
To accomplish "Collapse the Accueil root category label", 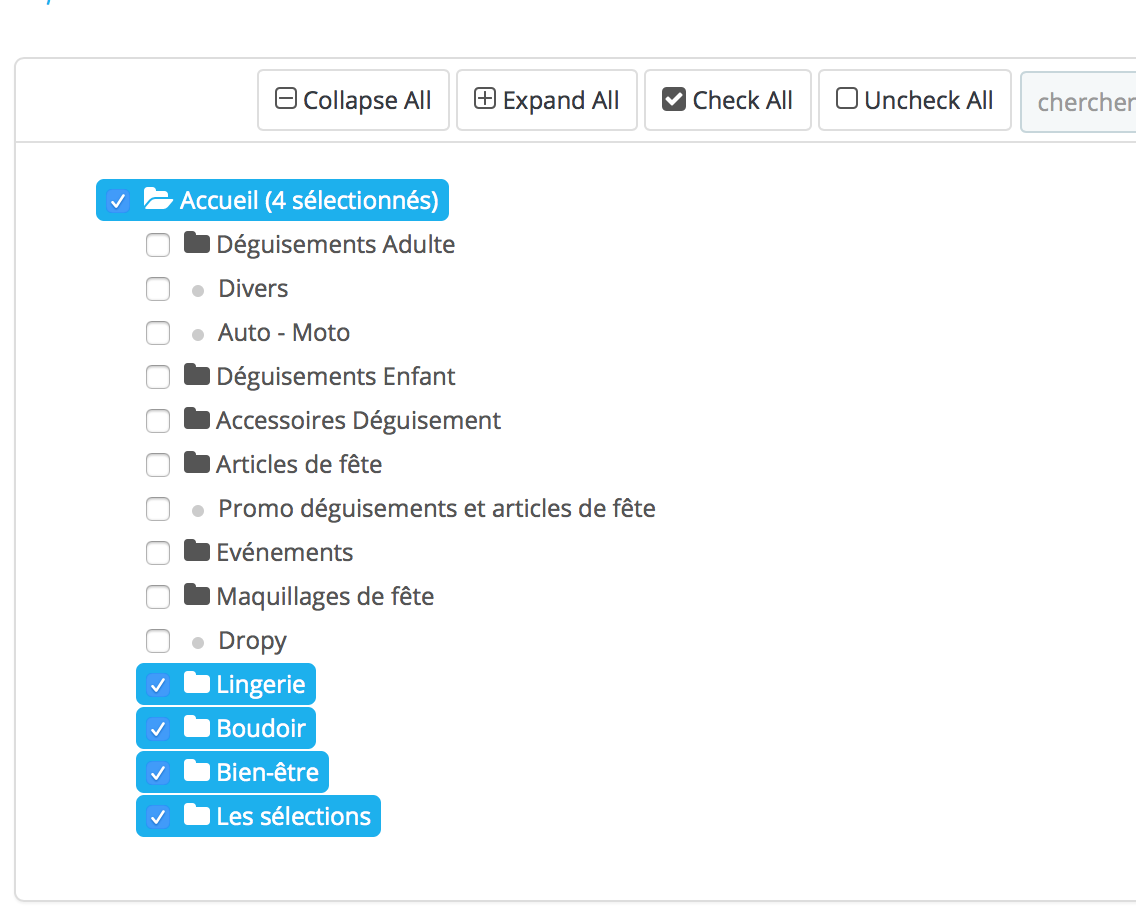I will click(x=308, y=200).
